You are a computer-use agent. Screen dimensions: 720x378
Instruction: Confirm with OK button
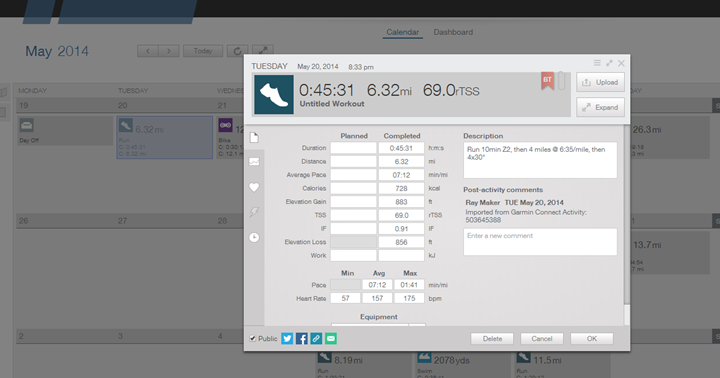coord(591,339)
